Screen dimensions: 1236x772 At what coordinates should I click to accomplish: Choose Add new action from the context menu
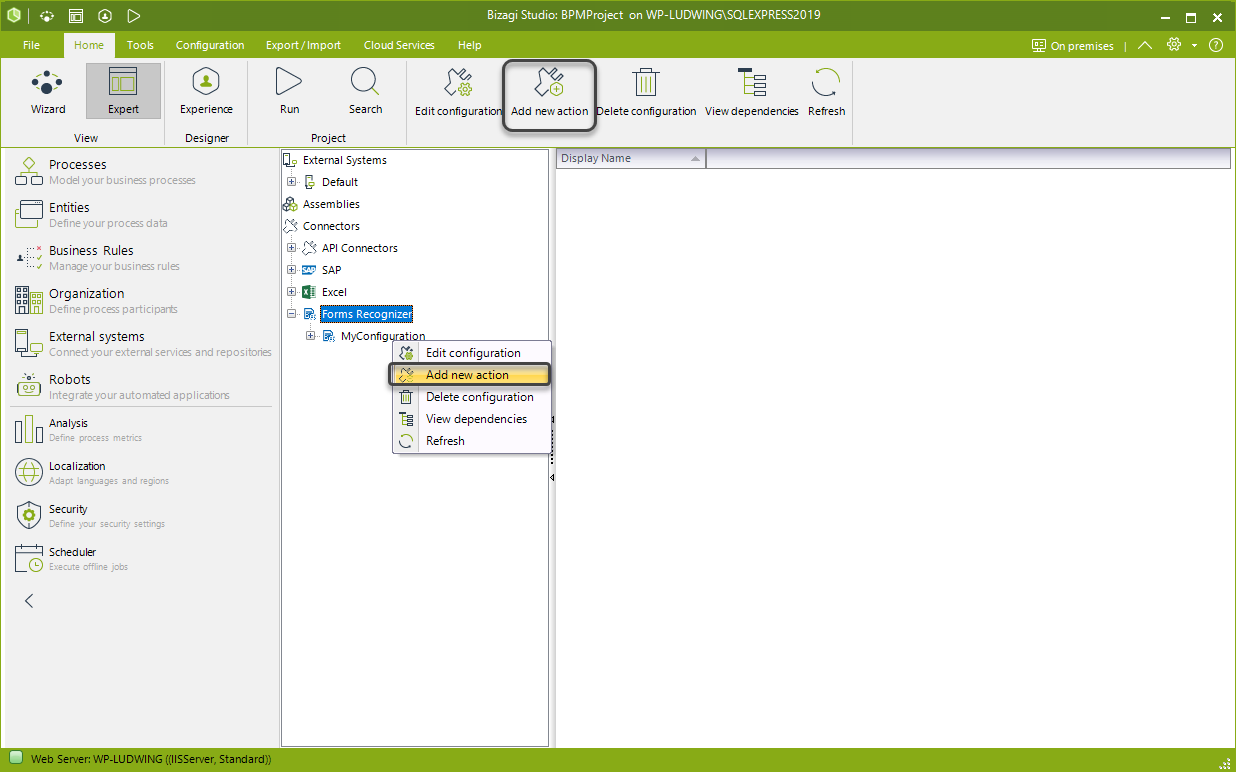coord(469,375)
